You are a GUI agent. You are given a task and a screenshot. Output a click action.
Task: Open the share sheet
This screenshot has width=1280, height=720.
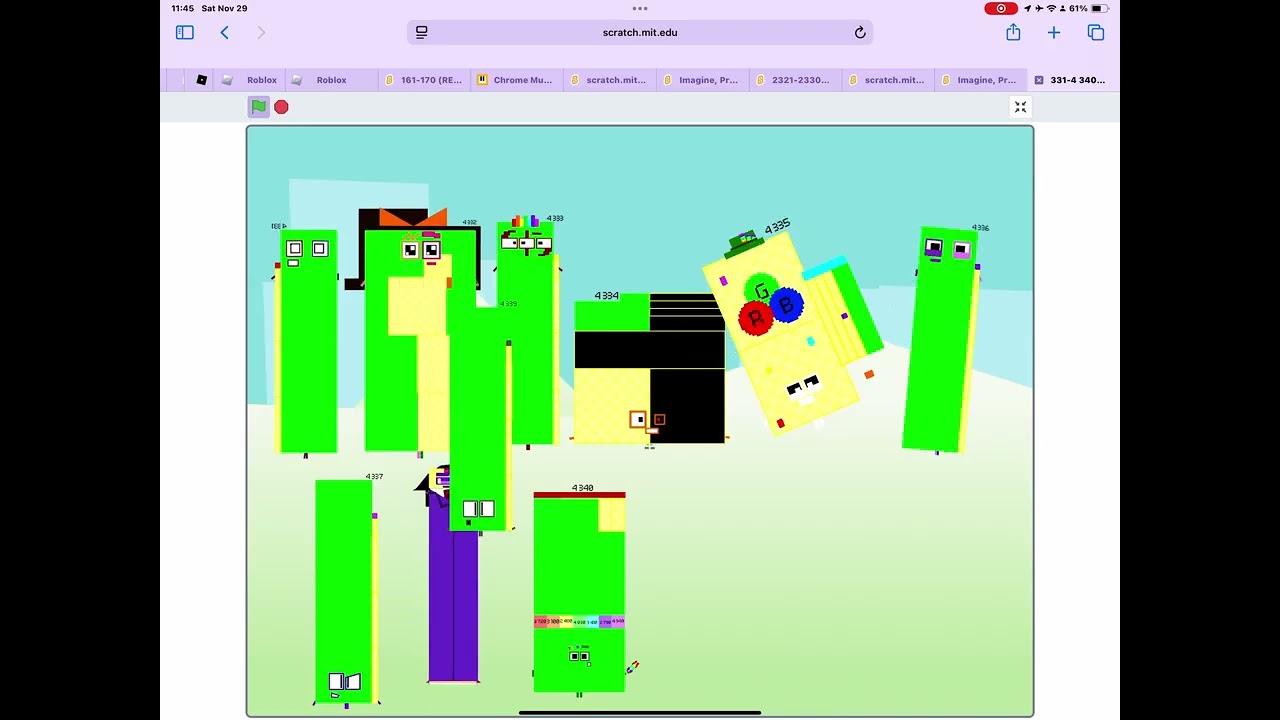pos(1013,32)
